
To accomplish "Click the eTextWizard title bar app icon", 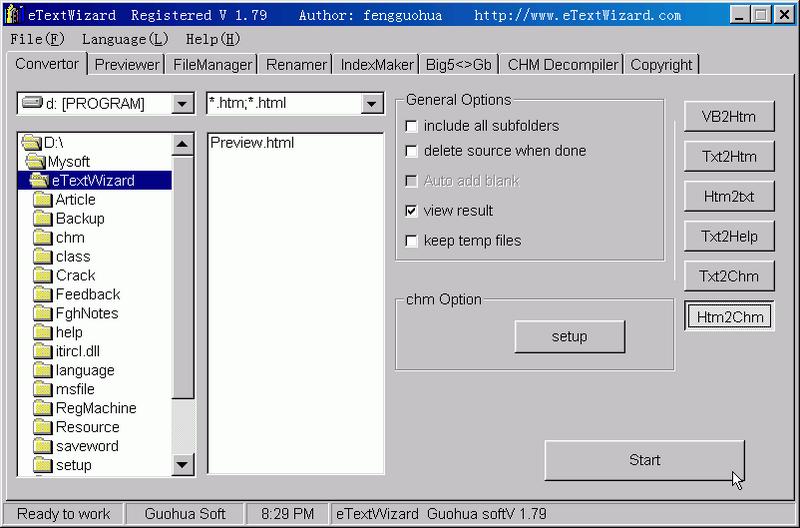I will pos(13,14).
